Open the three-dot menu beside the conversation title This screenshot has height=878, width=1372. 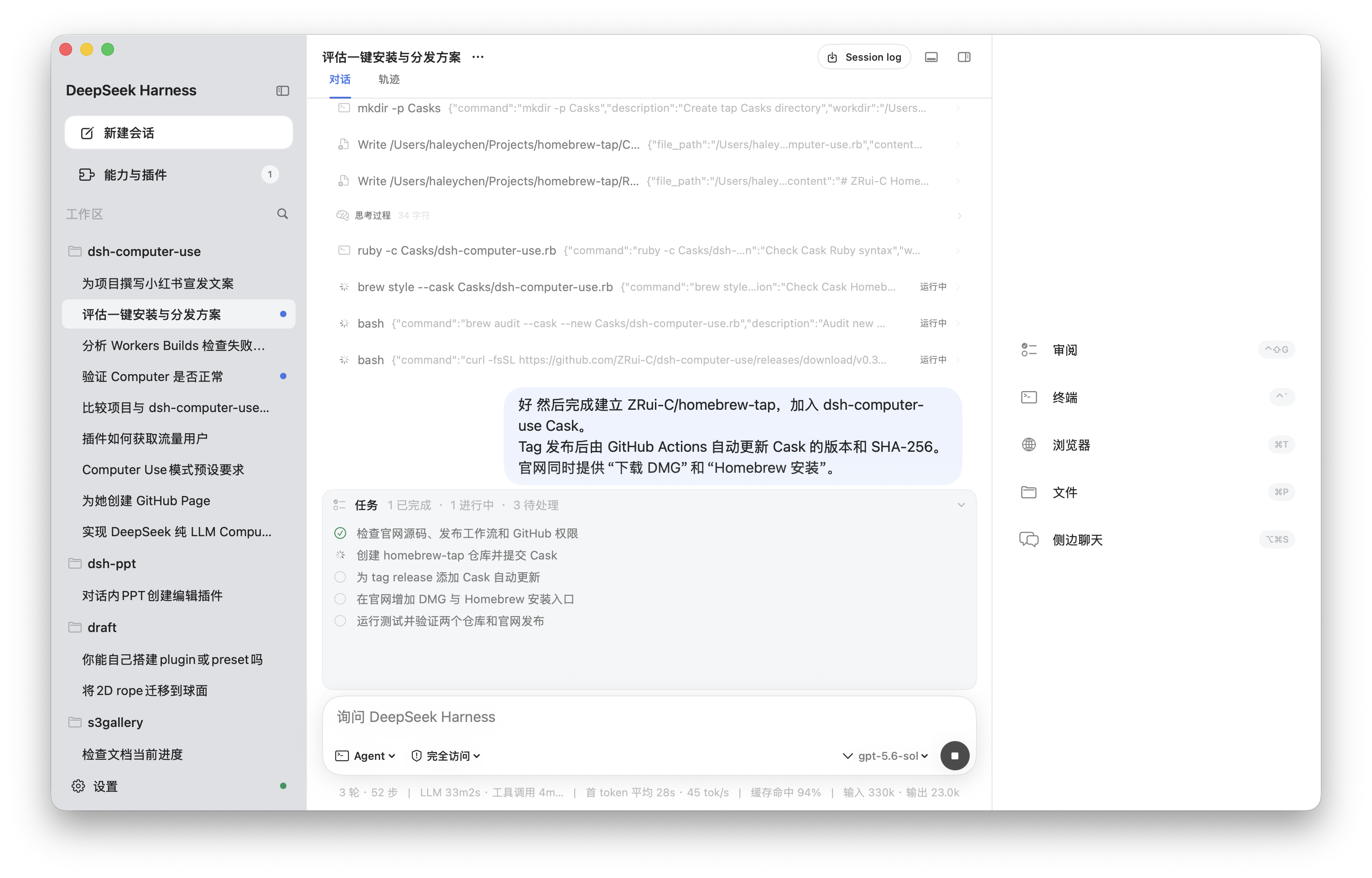tap(478, 57)
